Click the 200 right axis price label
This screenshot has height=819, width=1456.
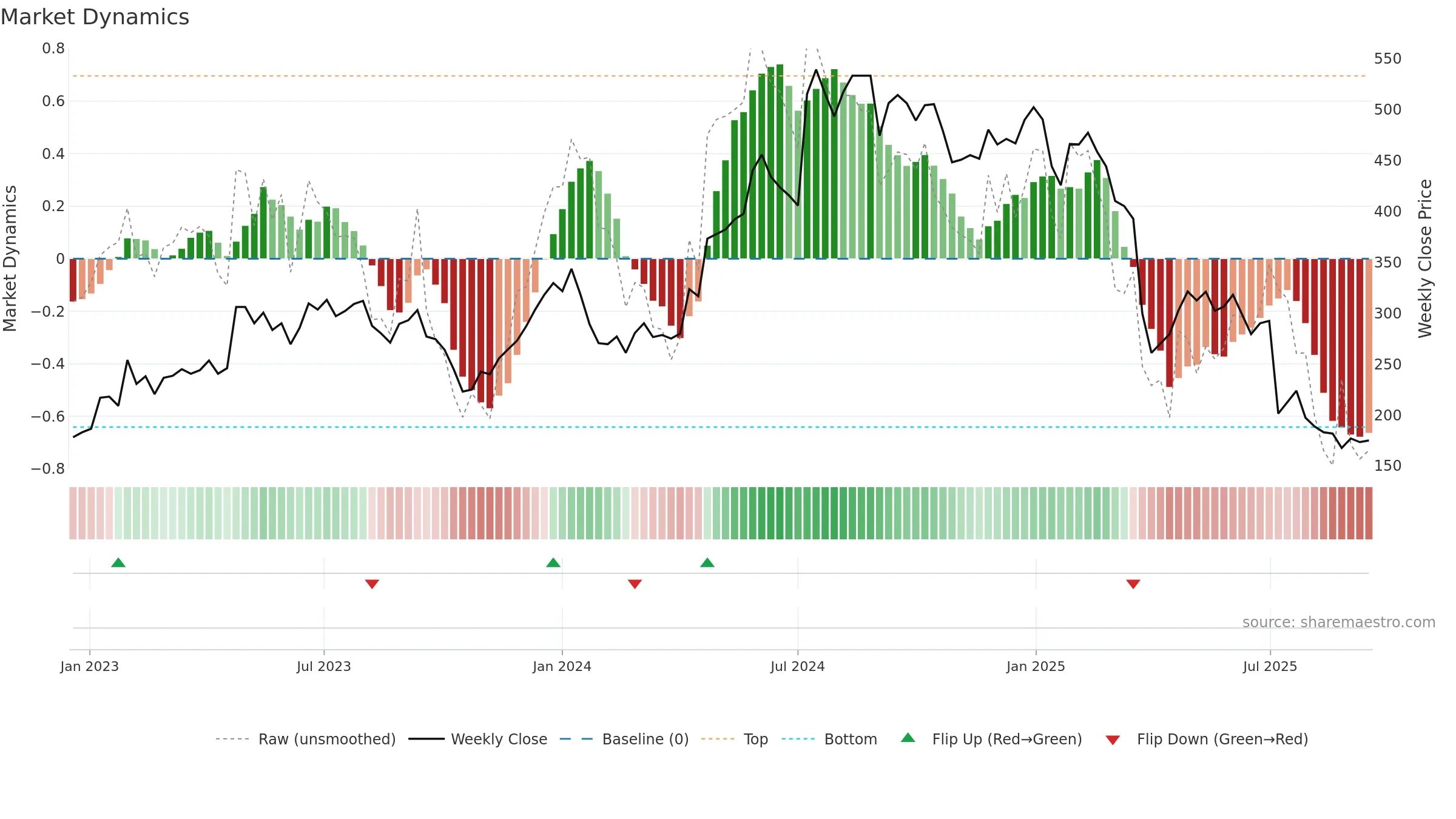[1388, 416]
